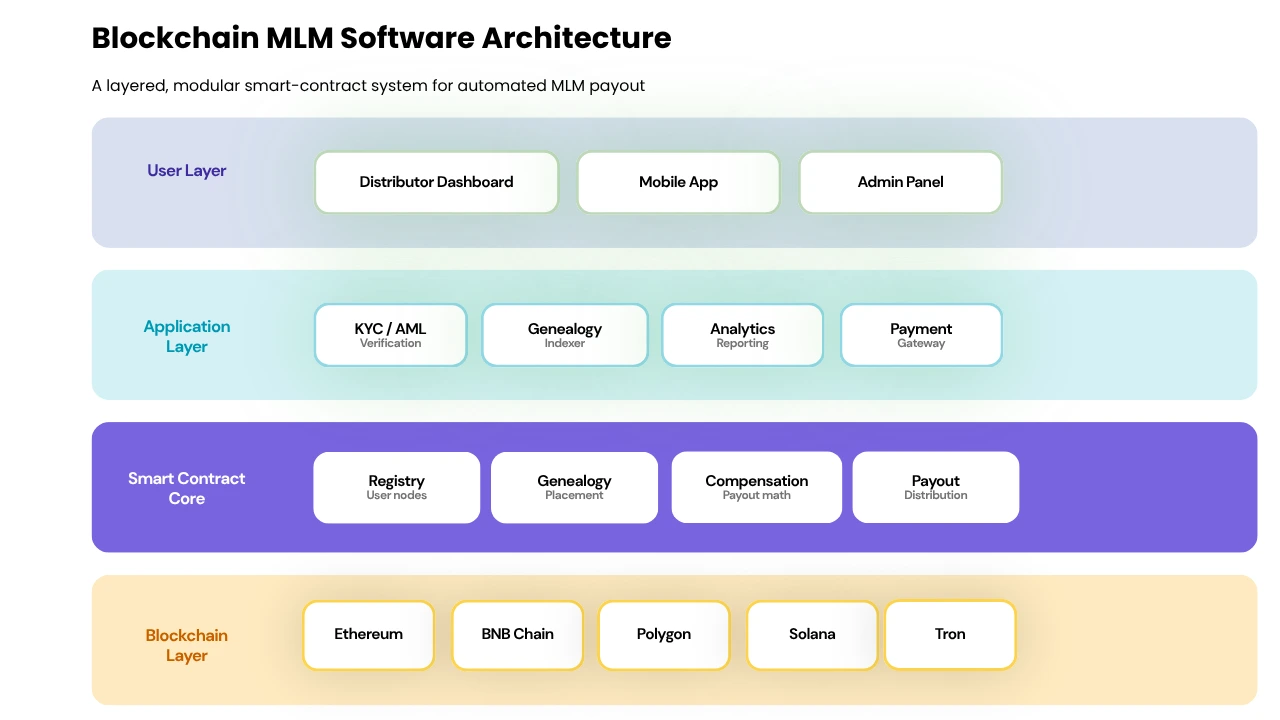Click the Blockchain Layer label
The width and height of the screenshot is (1280, 720).
click(x=187, y=645)
